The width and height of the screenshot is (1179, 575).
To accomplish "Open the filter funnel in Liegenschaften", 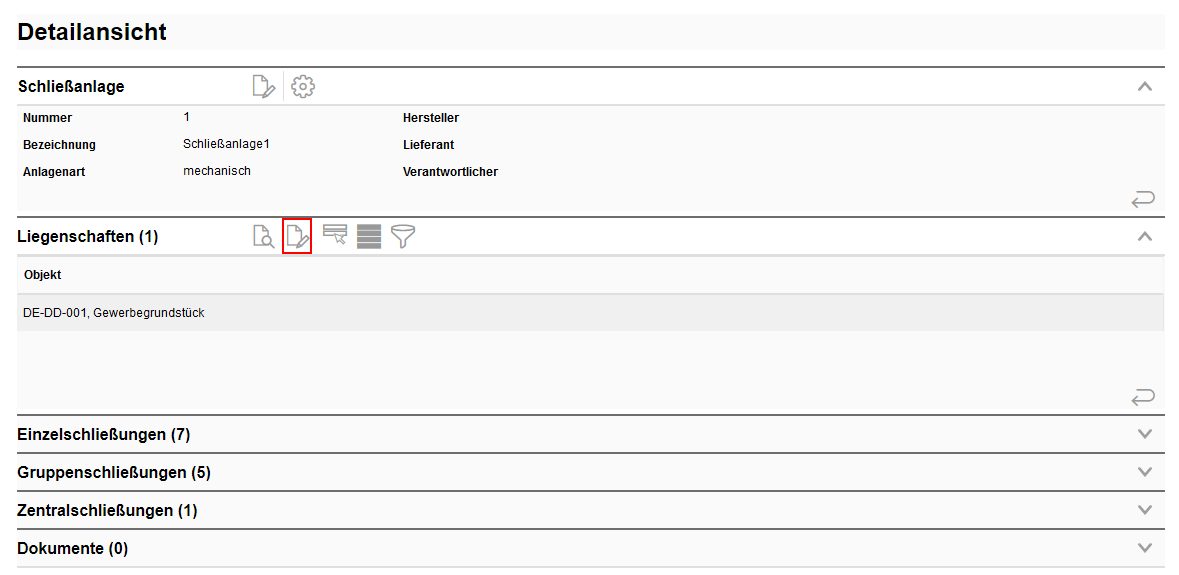I will (x=403, y=237).
